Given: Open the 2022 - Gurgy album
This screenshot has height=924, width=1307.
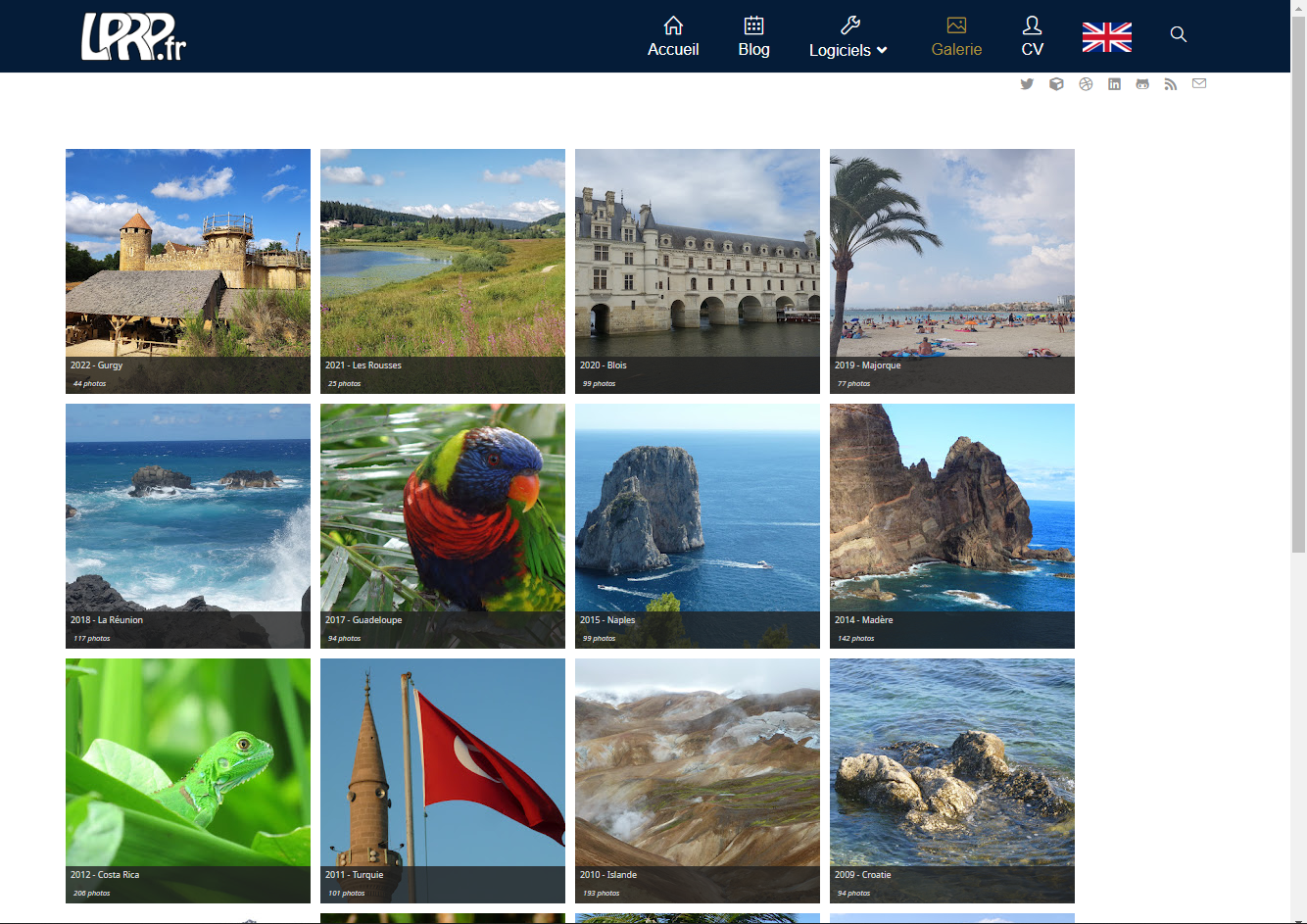Looking at the screenshot, I should tap(188, 271).
